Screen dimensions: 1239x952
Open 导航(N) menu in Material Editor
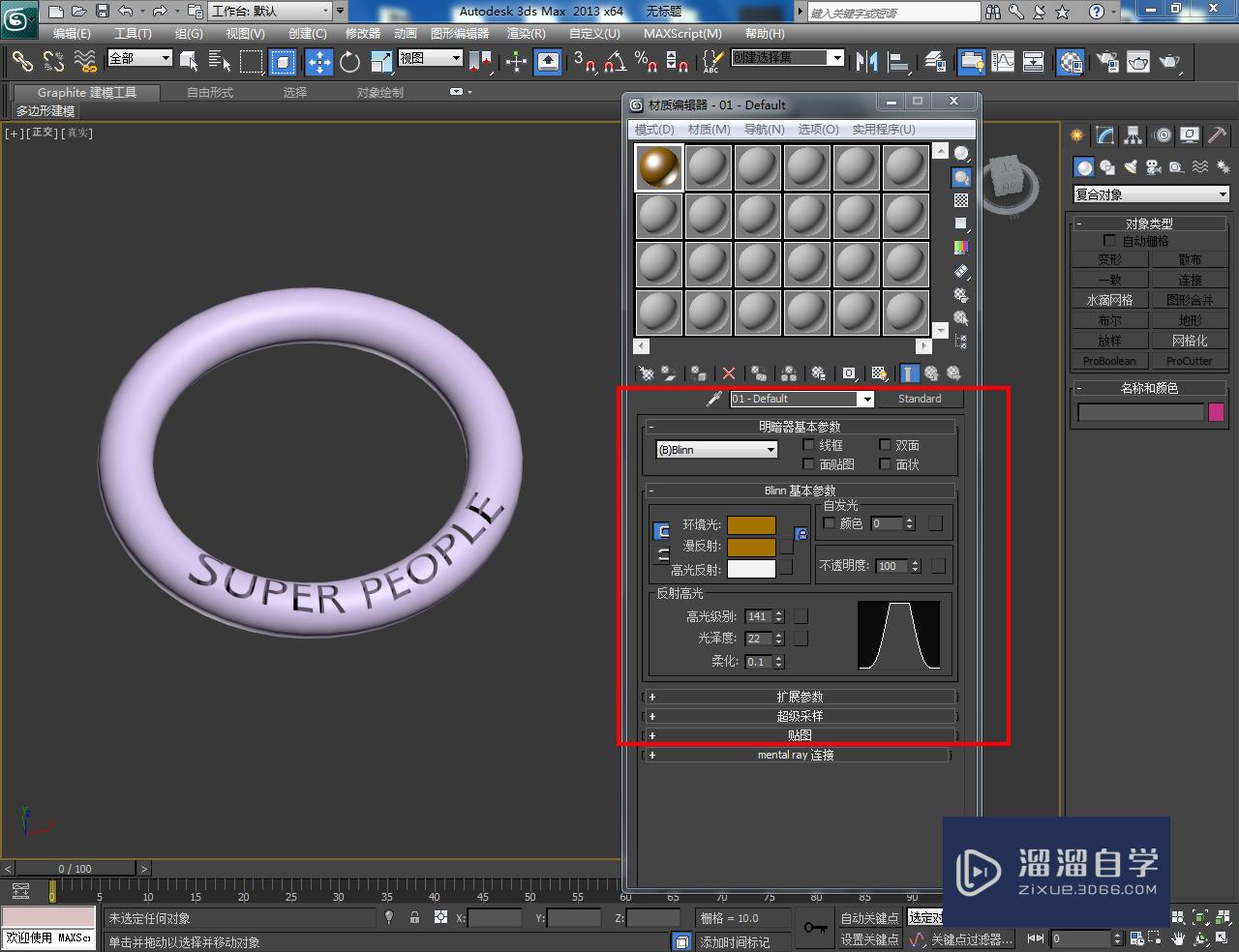click(764, 129)
